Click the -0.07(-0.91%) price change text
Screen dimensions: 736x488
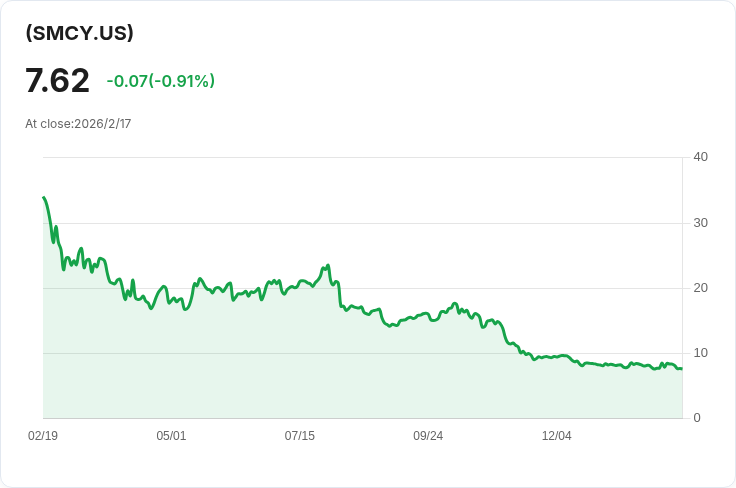161,81
